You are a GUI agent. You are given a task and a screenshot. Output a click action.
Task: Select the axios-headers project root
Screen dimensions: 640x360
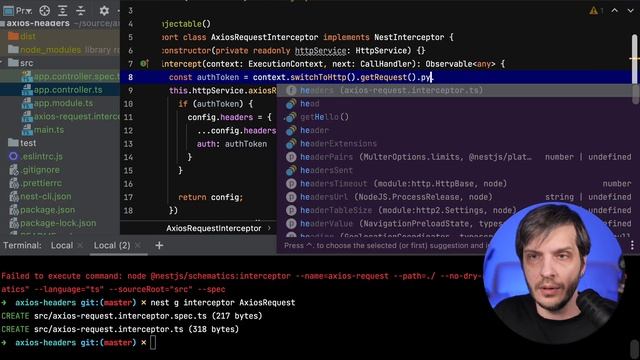click(x=38, y=23)
